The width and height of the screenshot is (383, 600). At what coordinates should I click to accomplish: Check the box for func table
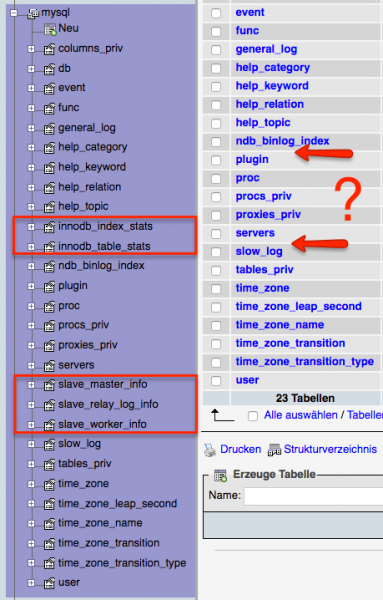[x=216, y=31]
